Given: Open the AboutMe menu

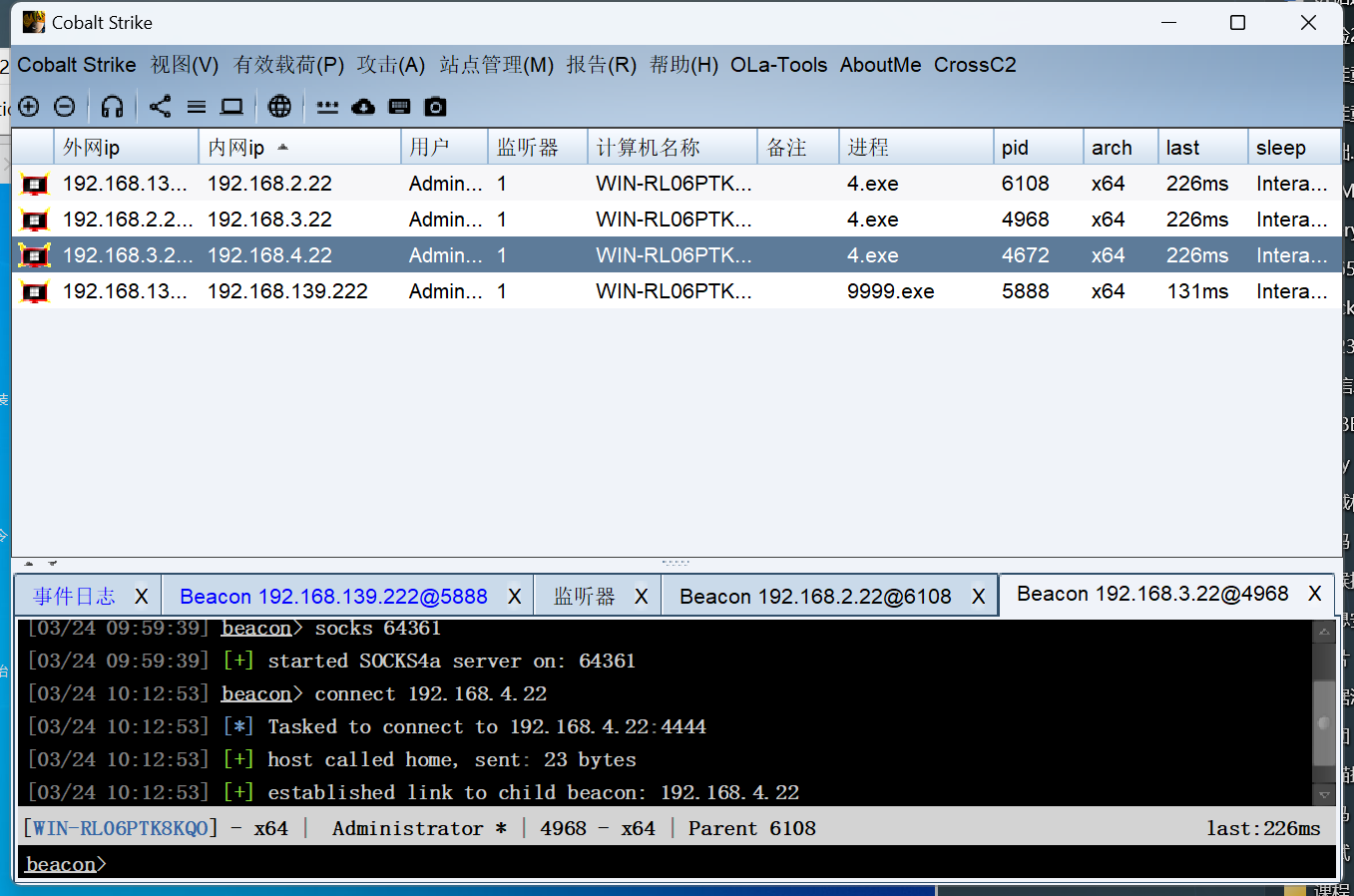Looking at the screenshot, I should (x=881, y=65).
